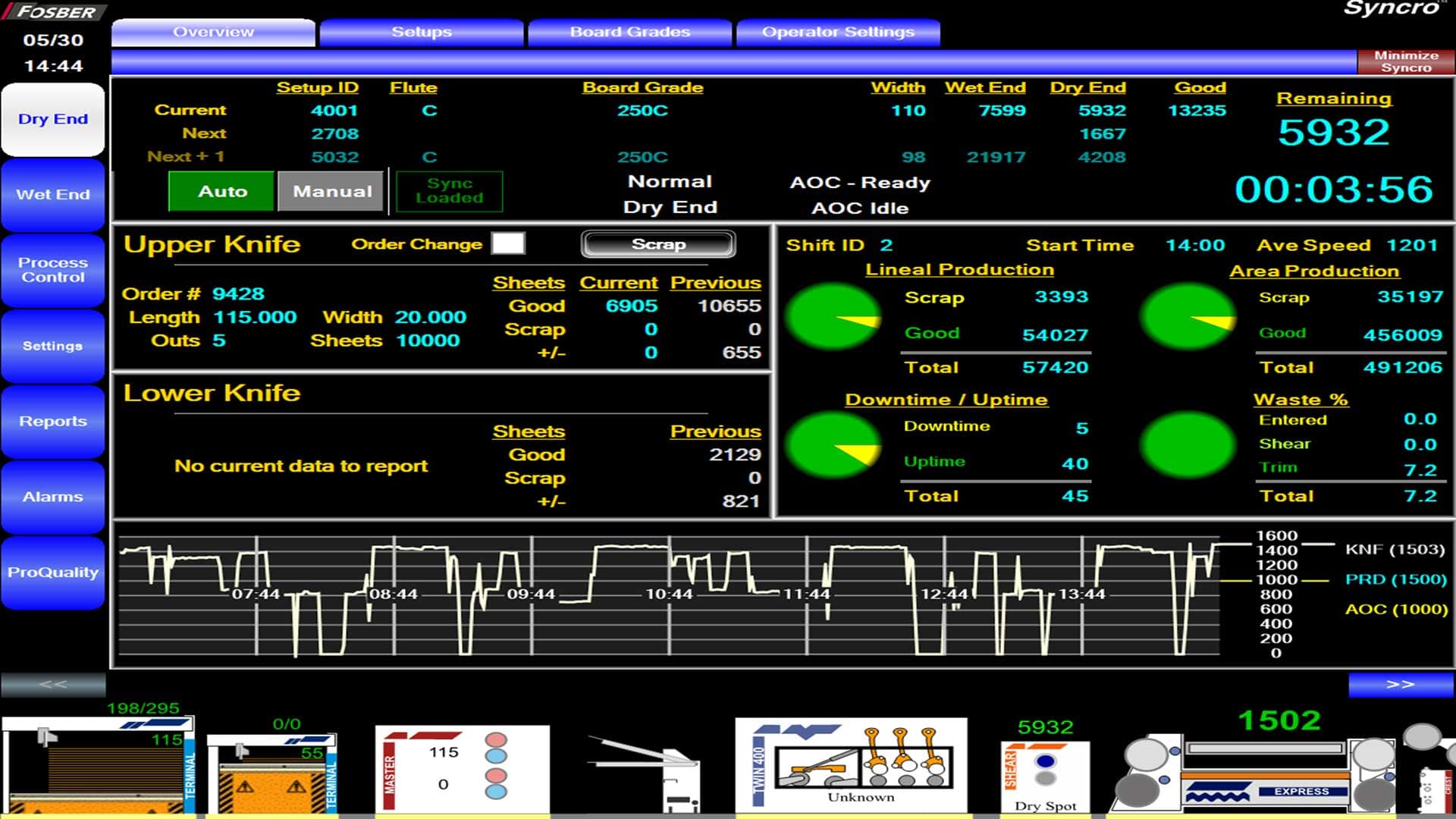Switch to Auto mode
Screen dimensions: 1456x819
pyautogui.click(x=221, y=191)
